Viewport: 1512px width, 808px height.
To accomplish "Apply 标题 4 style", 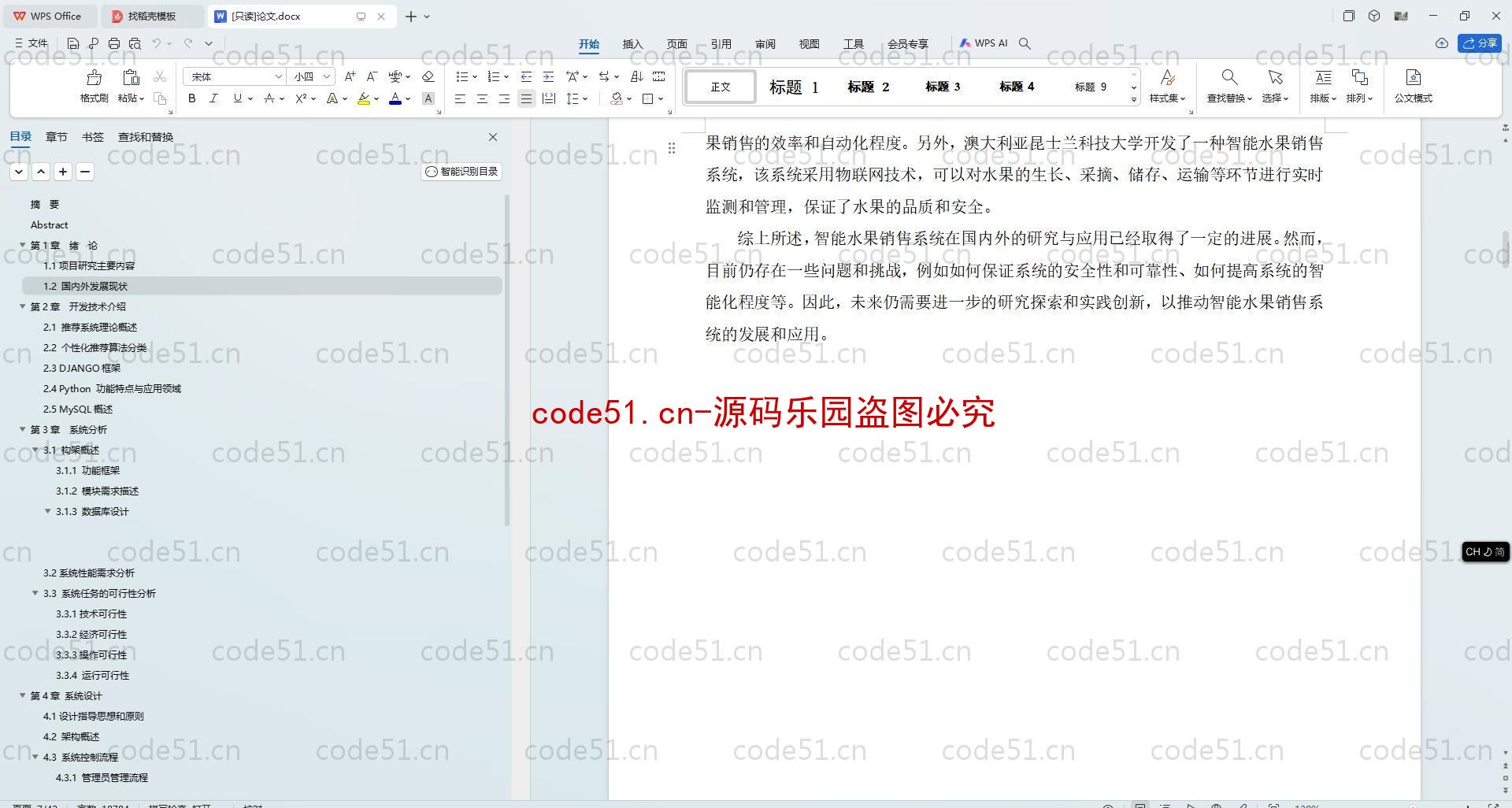I will coord(1017,87).
